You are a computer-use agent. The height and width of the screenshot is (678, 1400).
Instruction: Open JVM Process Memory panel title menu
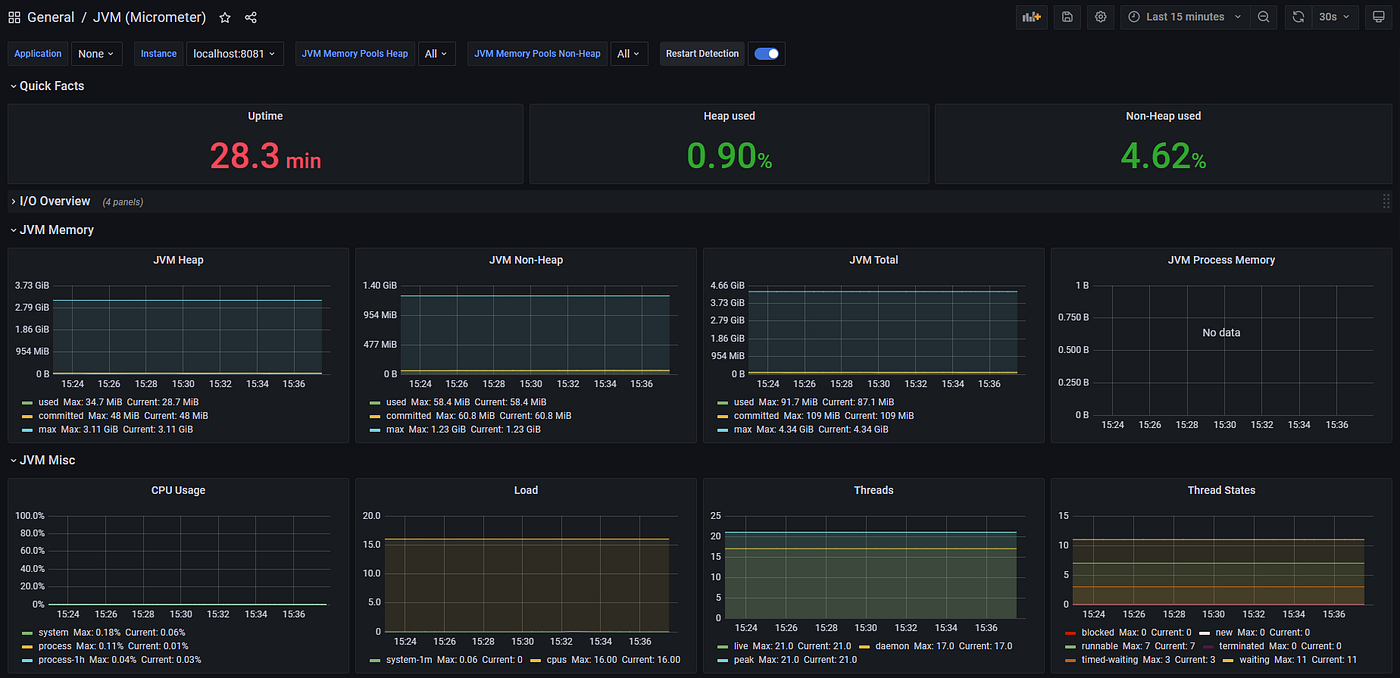(1221, 260)
